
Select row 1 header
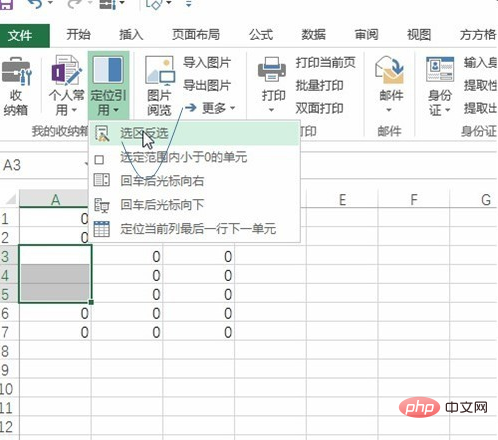[9, 219]
